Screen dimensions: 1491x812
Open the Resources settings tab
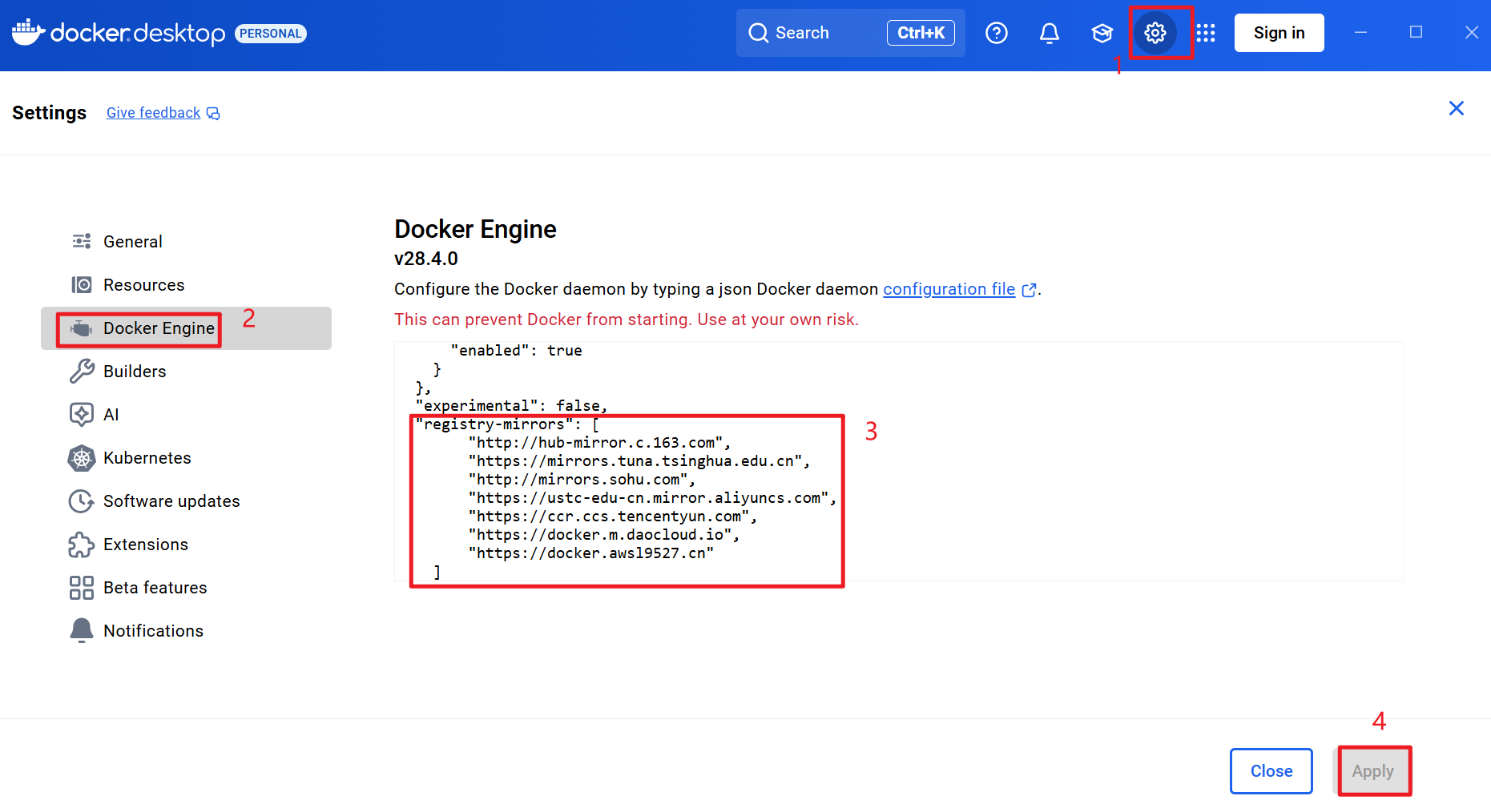186,284
